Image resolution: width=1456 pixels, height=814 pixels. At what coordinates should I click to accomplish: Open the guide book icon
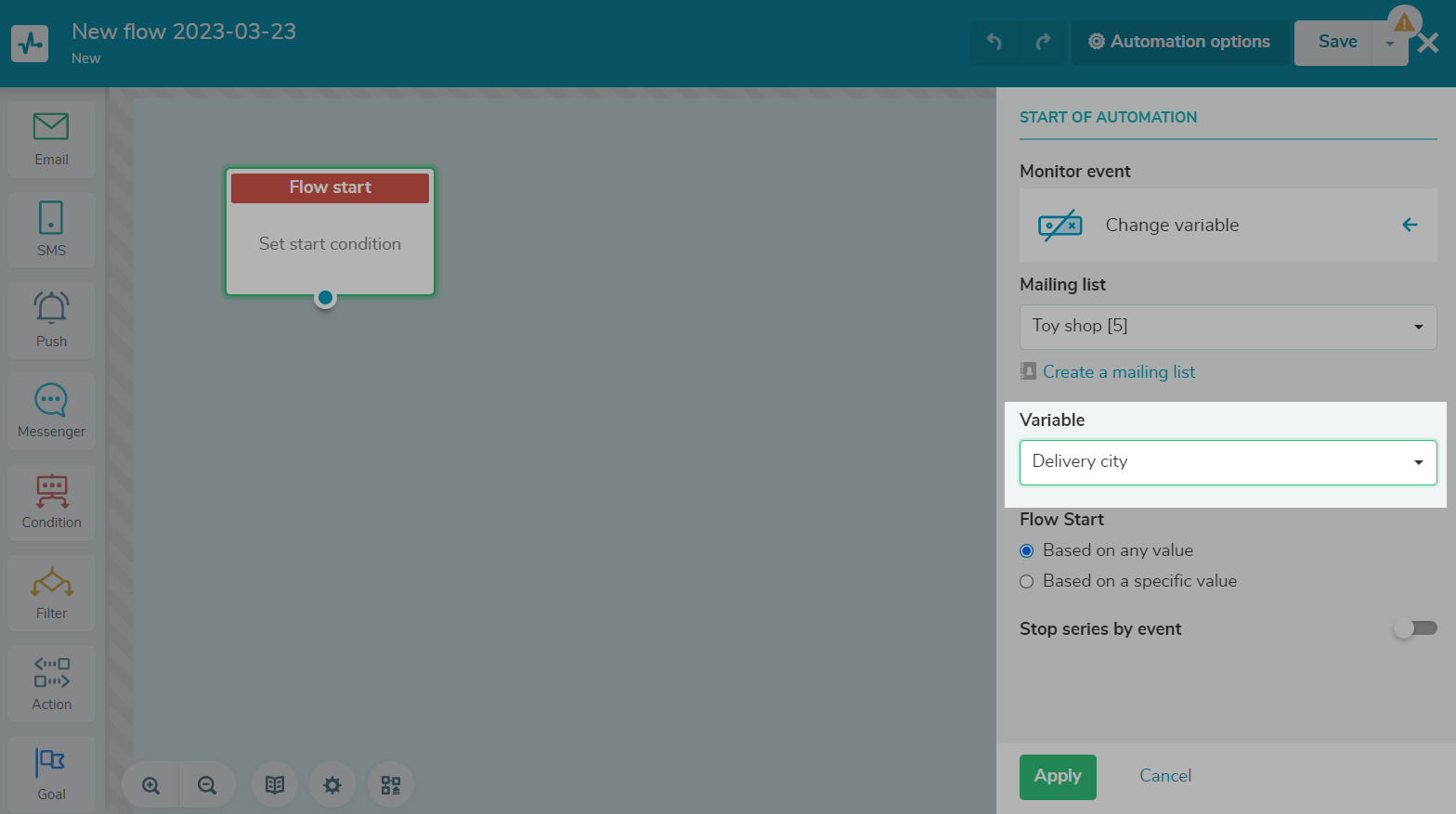tap(275, 785)
